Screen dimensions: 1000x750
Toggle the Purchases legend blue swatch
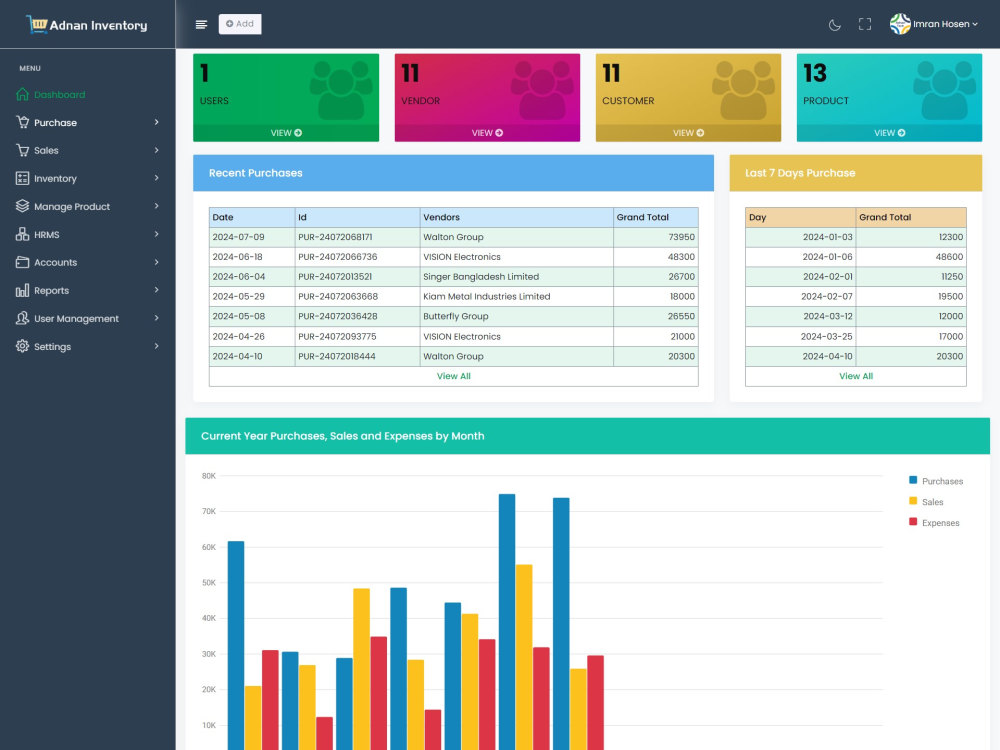click(913, 480)
